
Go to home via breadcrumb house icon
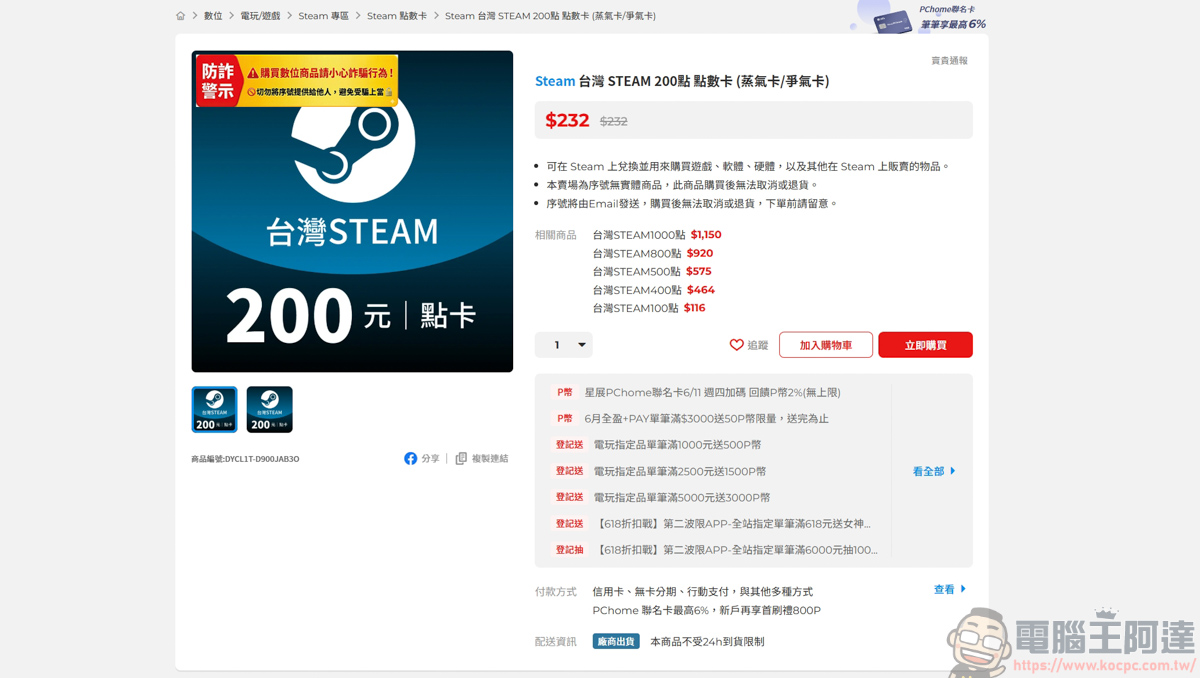click(180, 16)
